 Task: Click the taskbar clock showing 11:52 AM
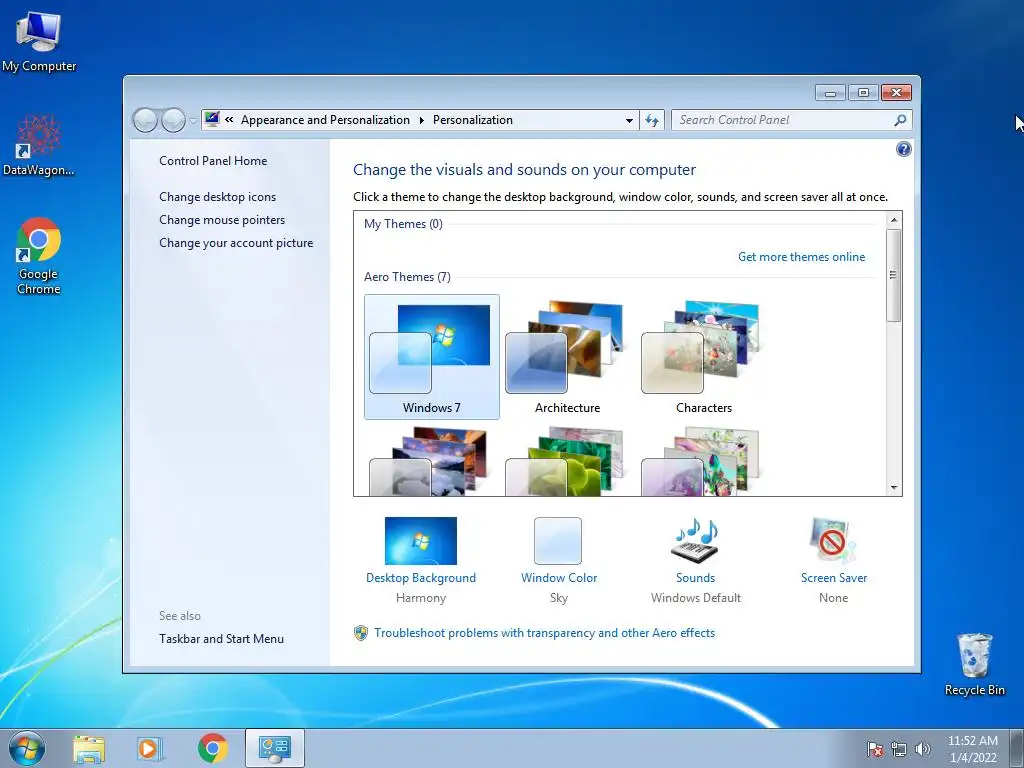972,749
